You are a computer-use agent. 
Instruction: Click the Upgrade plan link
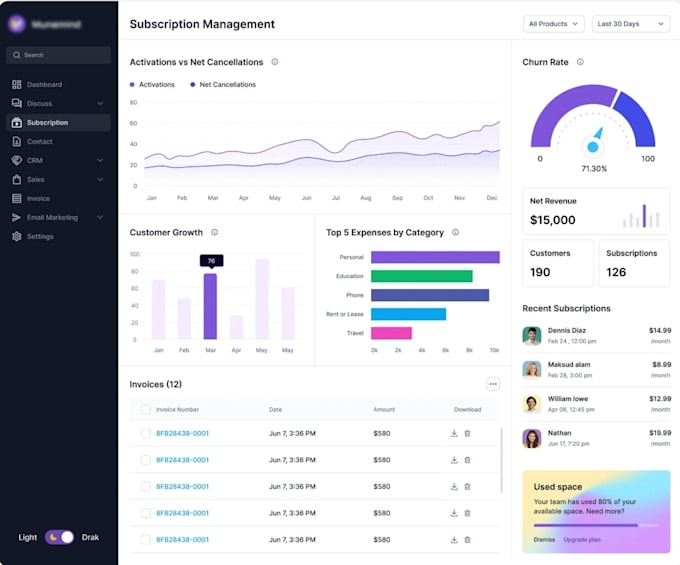click(582, 539)
